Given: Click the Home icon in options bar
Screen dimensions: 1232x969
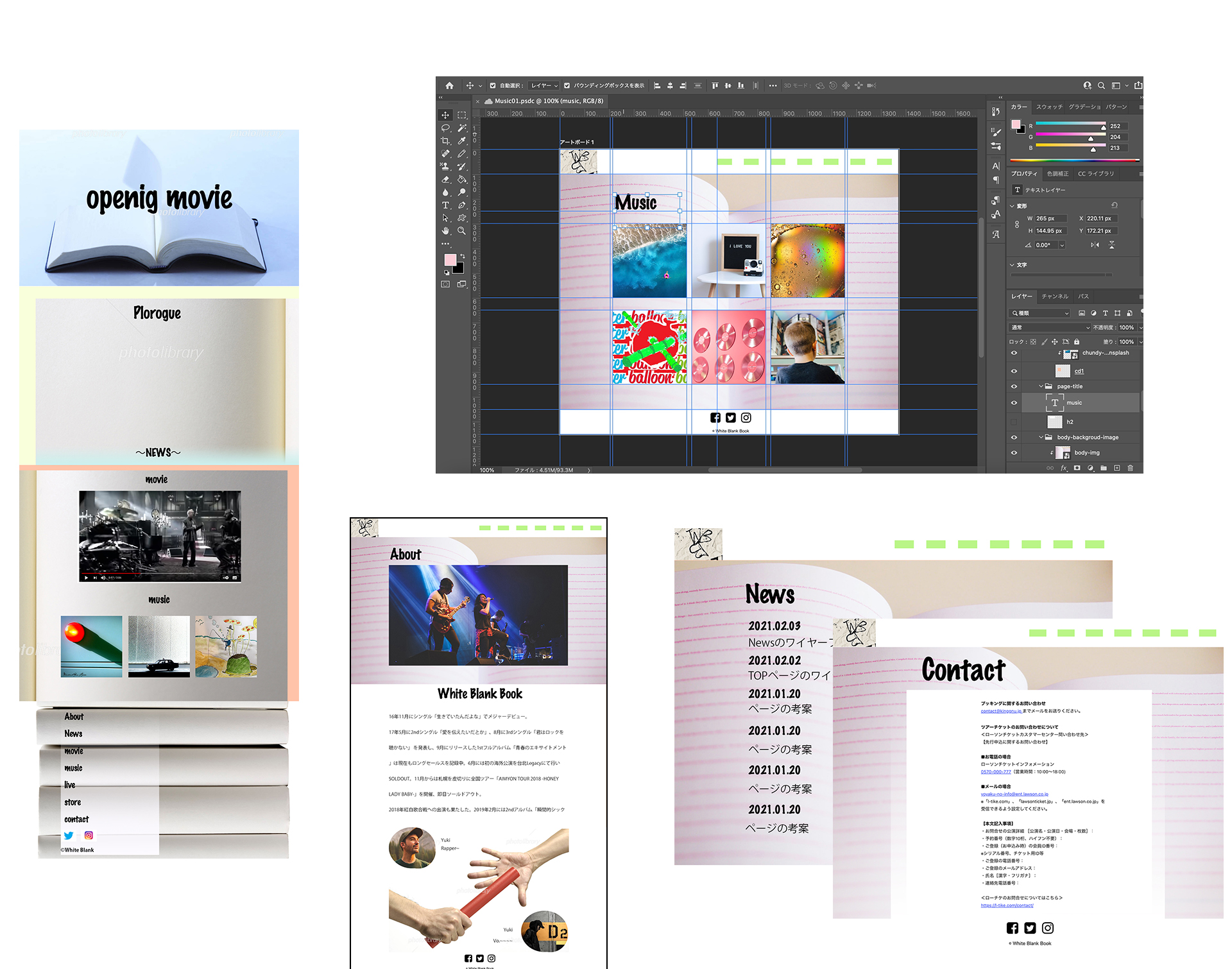Looking at the screenshot, I should [449, 85].
